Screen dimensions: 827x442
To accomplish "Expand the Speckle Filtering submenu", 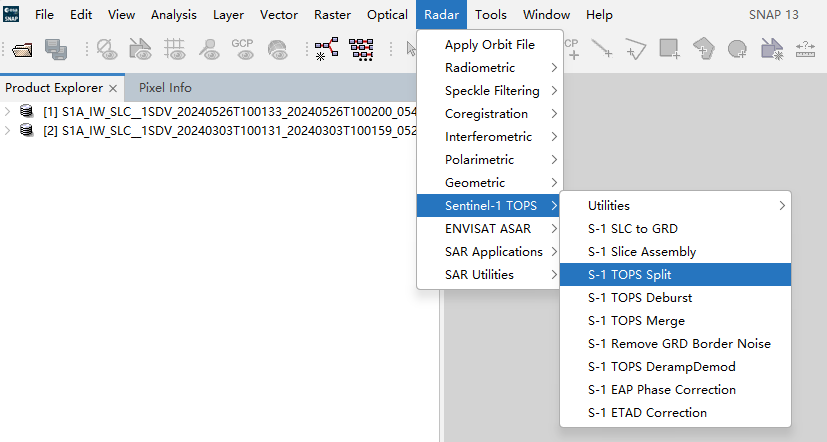I will (490, 91).
